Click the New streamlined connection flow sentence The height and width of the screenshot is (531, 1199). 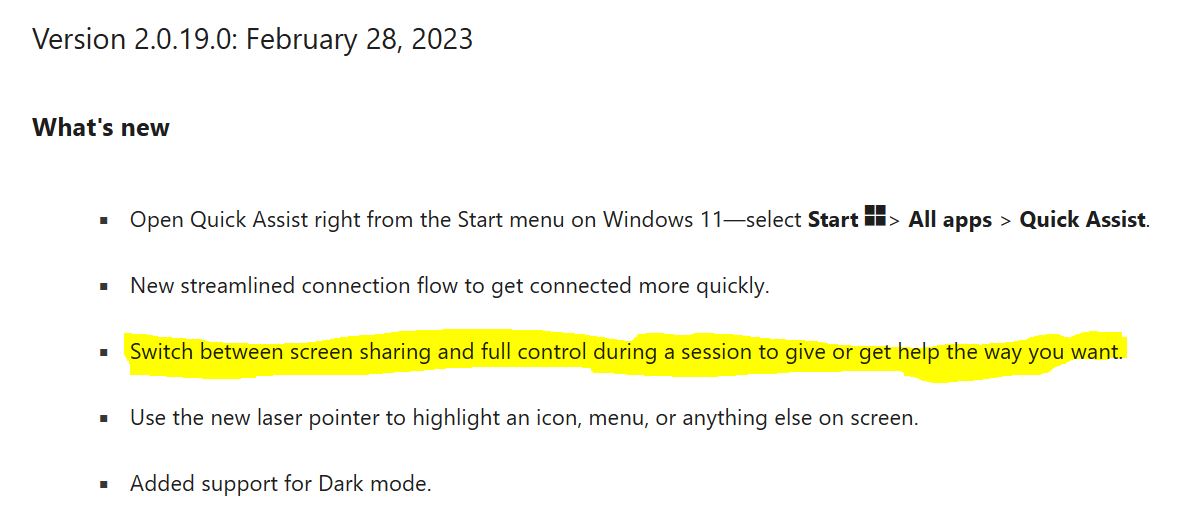pyautogui.click(x=450, y=286)
